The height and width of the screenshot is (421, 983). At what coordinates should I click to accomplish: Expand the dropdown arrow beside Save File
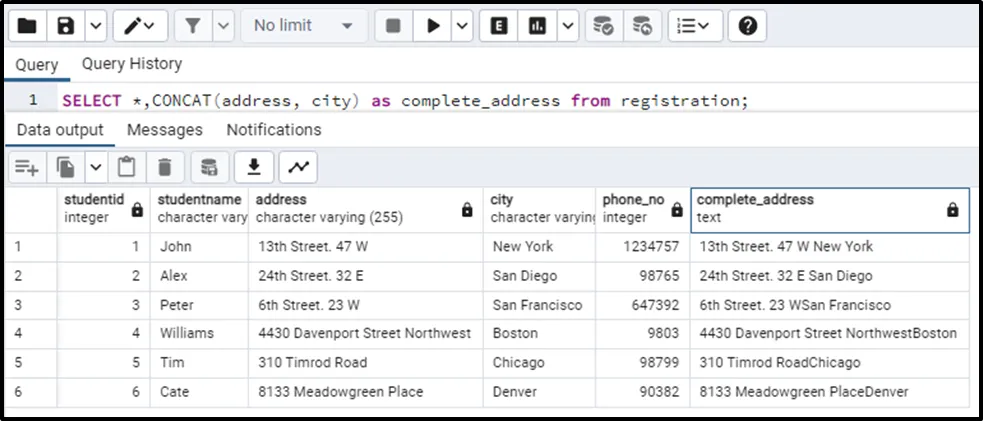point(94,26)
